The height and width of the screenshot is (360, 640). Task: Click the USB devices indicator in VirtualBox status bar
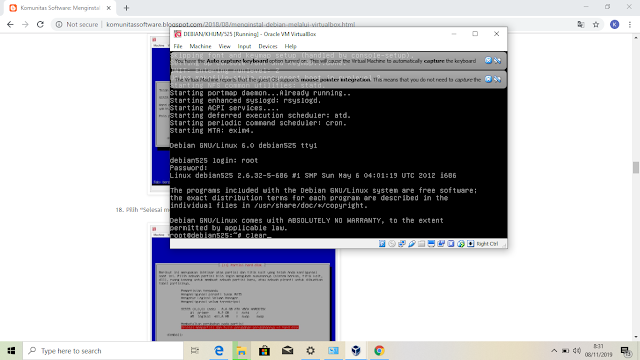[411, 244]
